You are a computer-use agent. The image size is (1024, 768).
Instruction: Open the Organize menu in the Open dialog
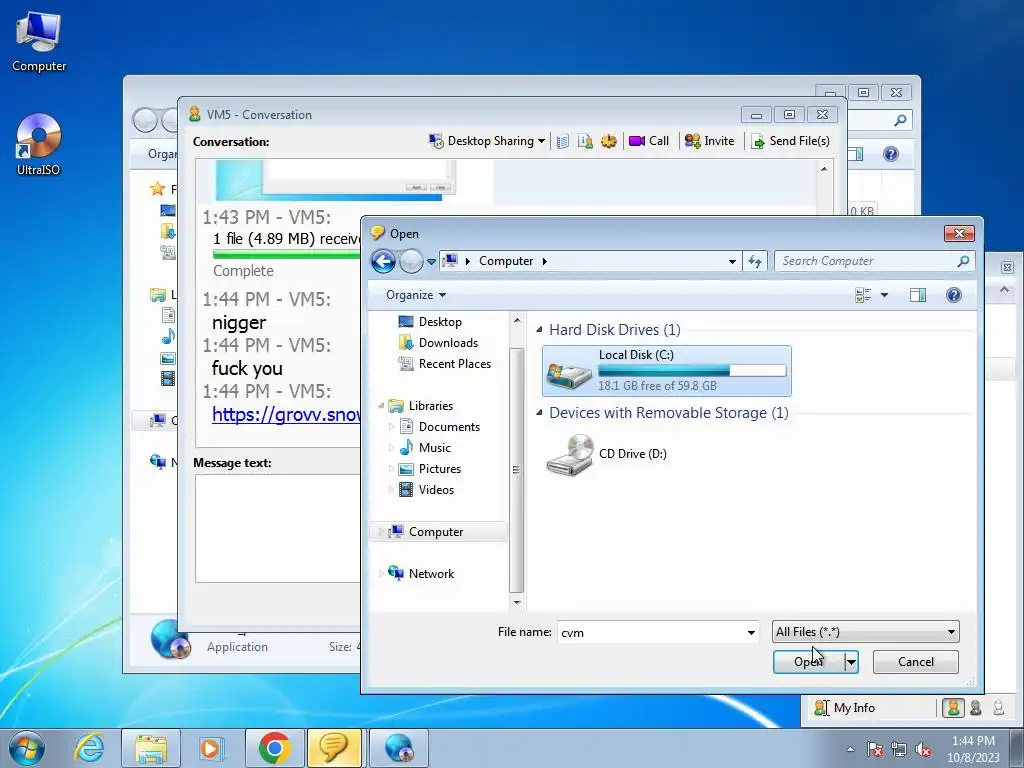416,295
